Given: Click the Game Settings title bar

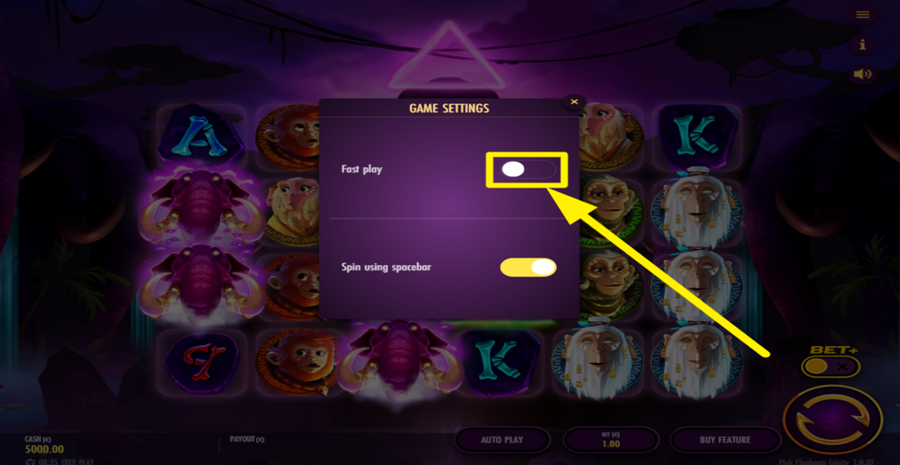Looking at the screenshot, I should point(449,108).
